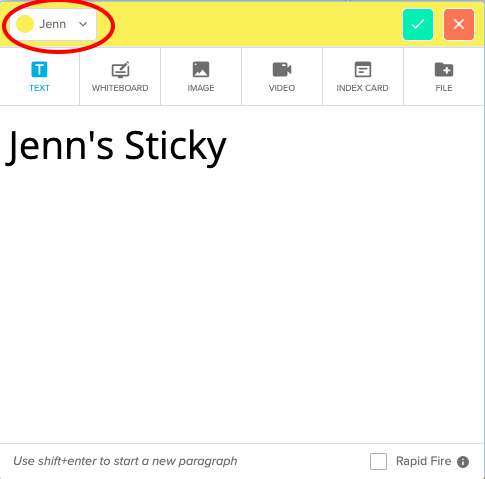Show Rapid Fire info tooltip icon
Viewport: 485px width, 479px height.
463,462
